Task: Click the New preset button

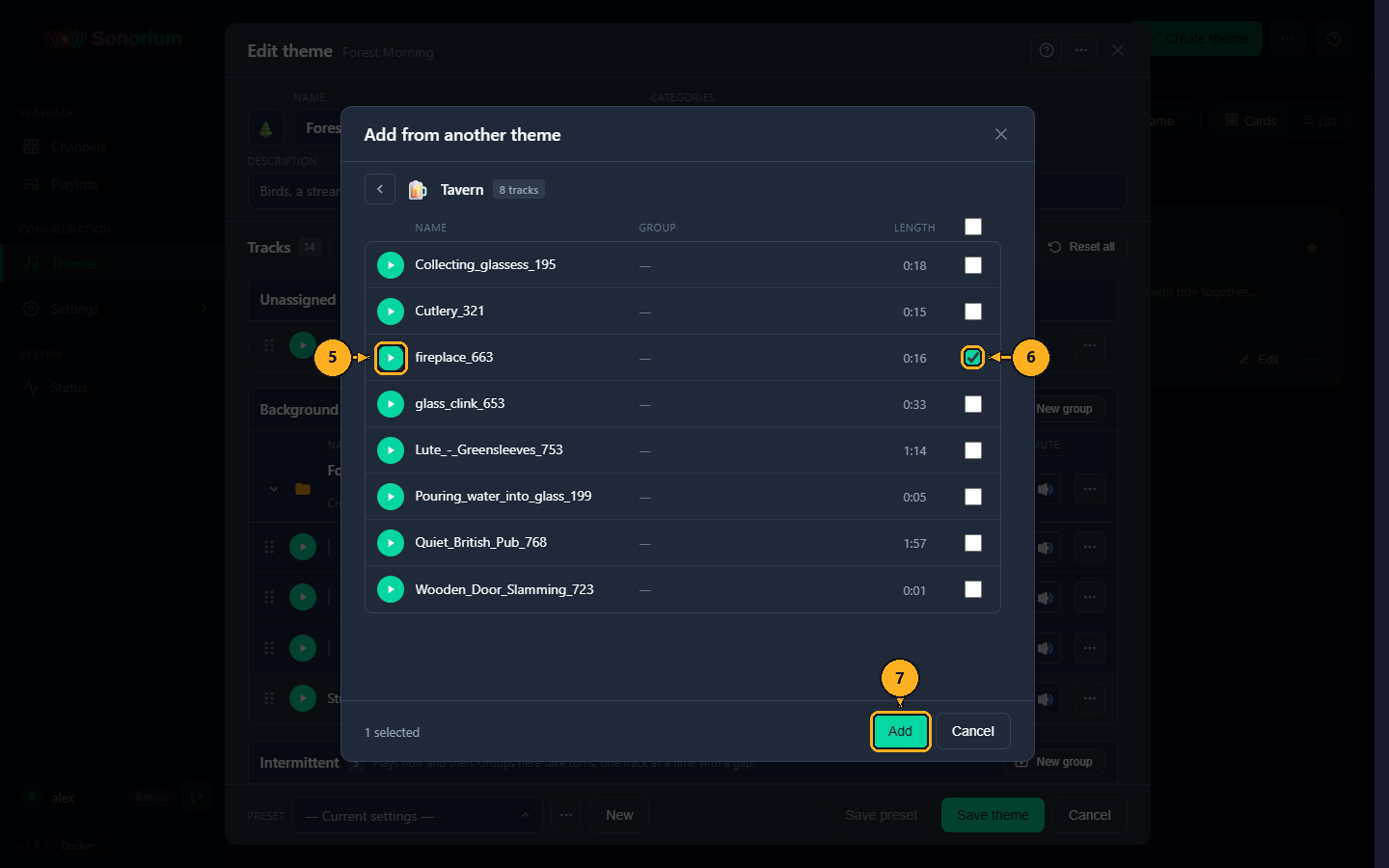Action: [x=619, y=815]
